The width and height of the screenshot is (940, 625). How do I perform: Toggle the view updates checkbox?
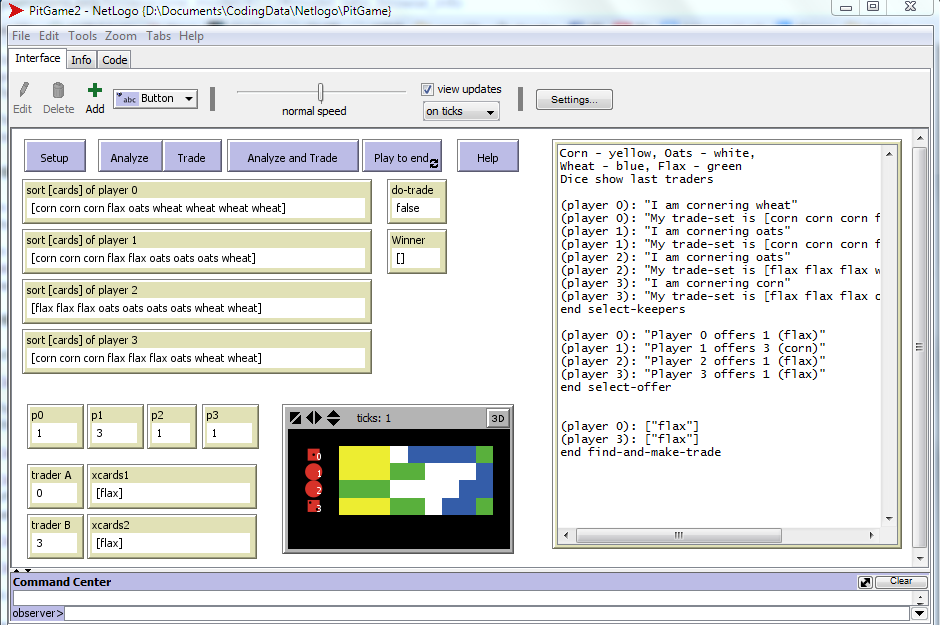tap(428, 89)
